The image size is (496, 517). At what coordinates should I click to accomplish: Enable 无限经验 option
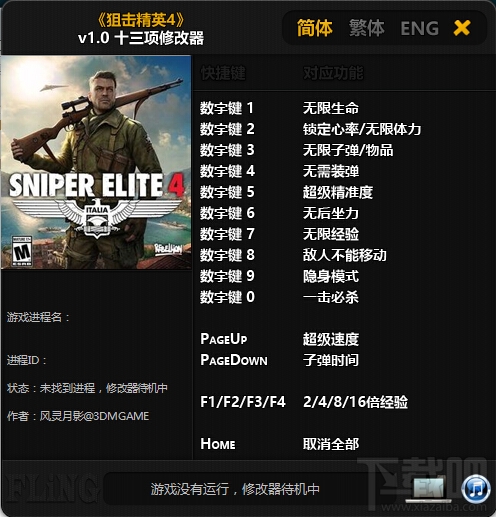(x=331, y=234)
